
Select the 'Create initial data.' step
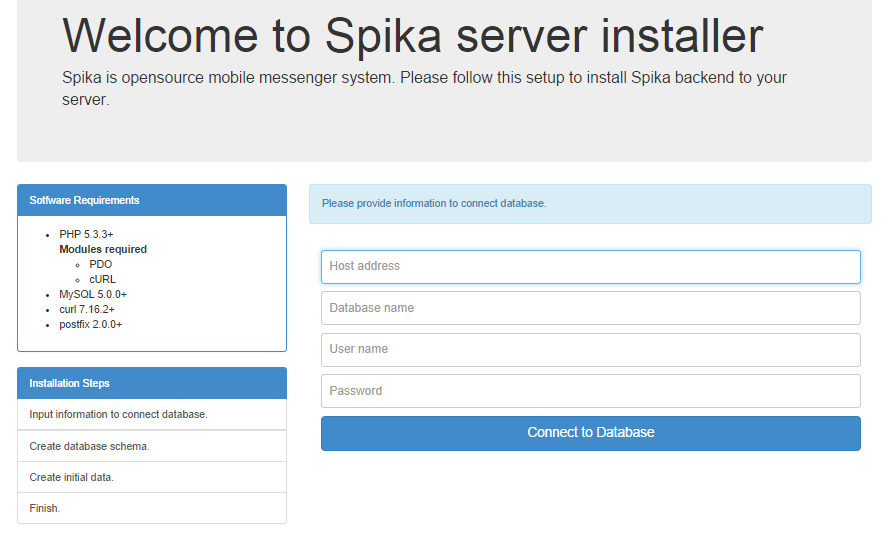[152, 477]
